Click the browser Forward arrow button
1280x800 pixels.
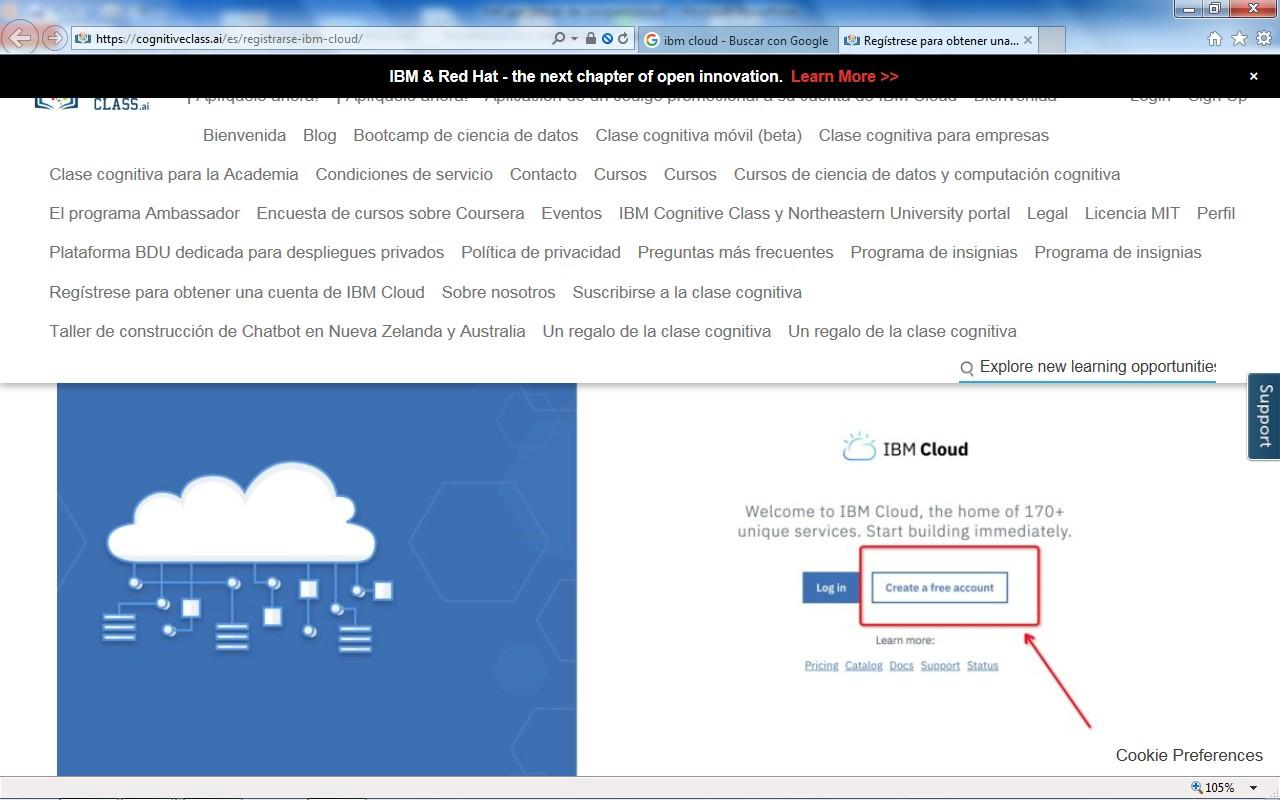(x=54, y=39)
